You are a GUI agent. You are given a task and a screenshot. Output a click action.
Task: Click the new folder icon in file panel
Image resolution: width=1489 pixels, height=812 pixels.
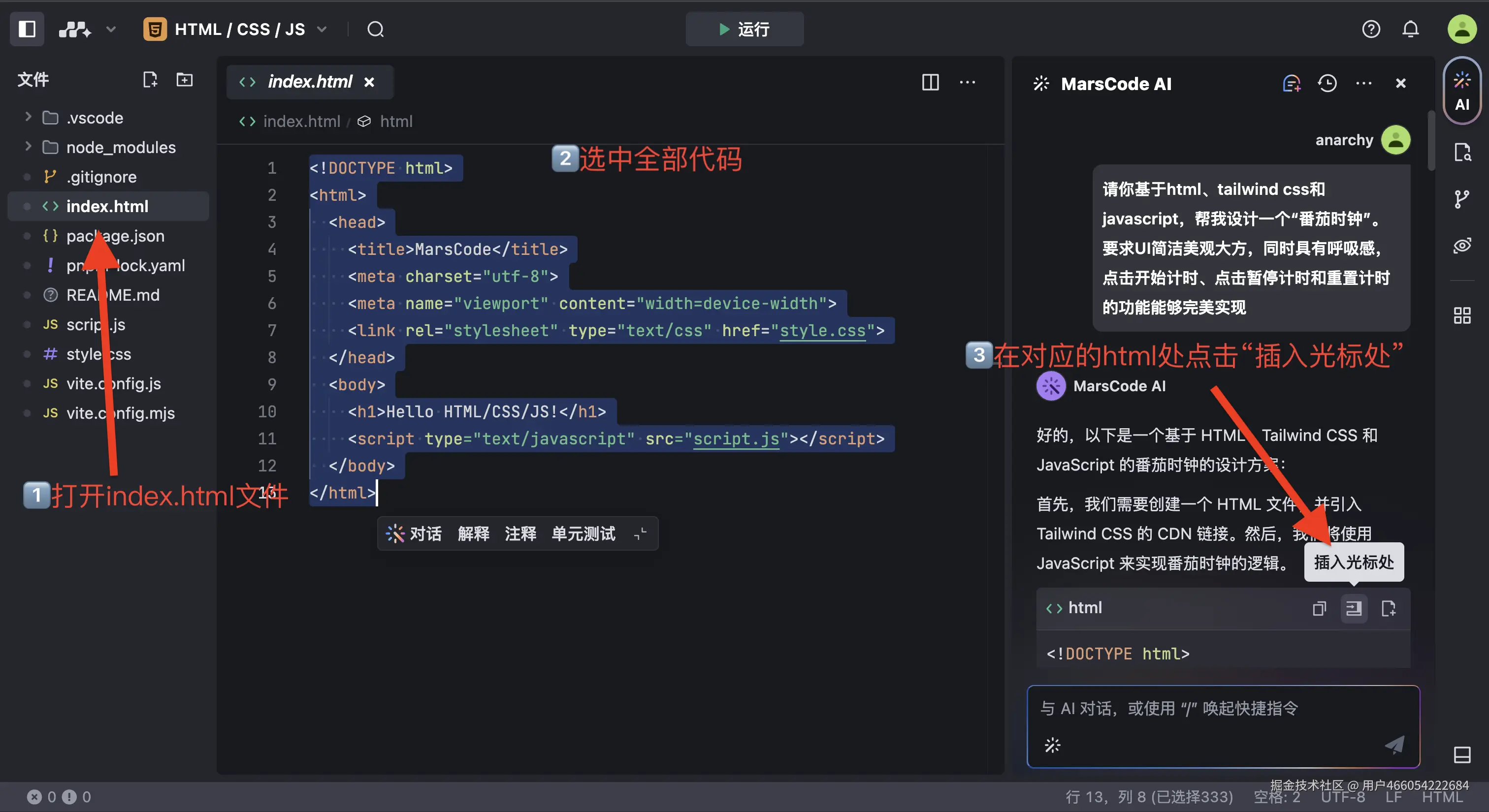point(184,79)
